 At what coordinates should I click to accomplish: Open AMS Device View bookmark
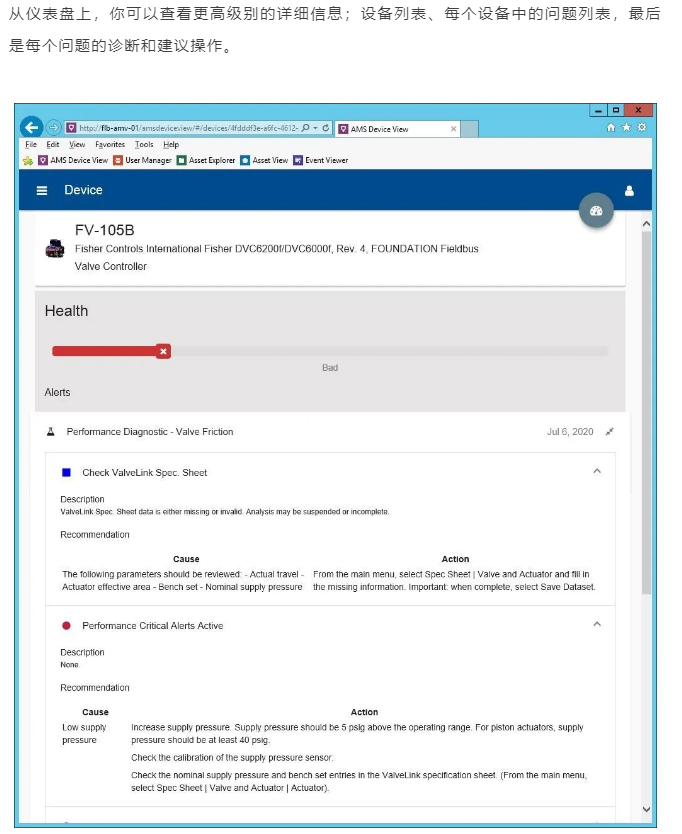(x=73, y=160)
